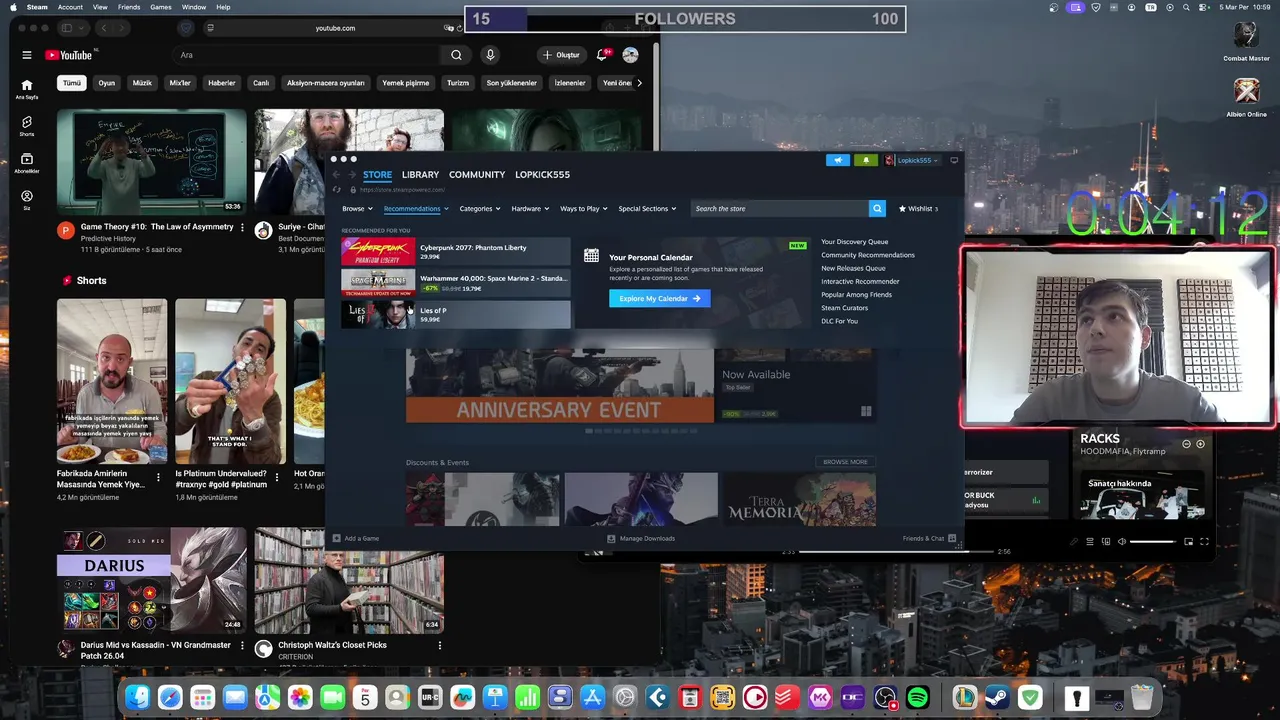The height and width of the screenshot is (720, 1280).
Task: Open LOPKICK555 profile tab in Steam
Action: click(542, 175)
